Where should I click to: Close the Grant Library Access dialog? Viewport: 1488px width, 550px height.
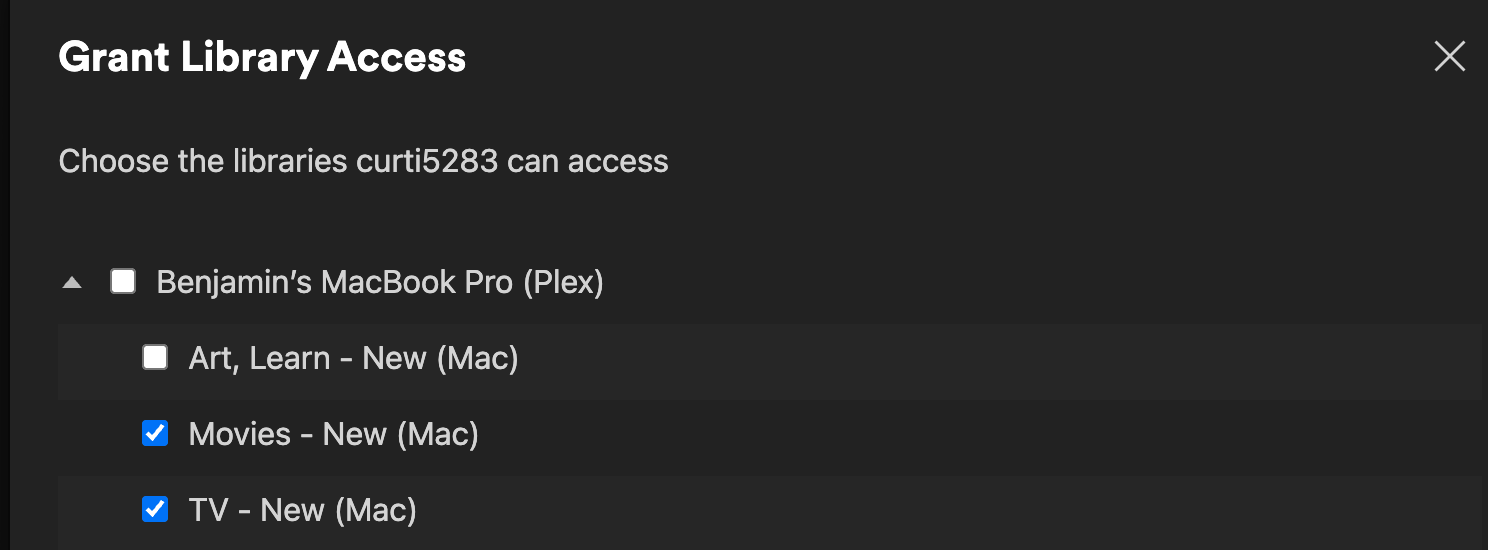[1449, 57]
